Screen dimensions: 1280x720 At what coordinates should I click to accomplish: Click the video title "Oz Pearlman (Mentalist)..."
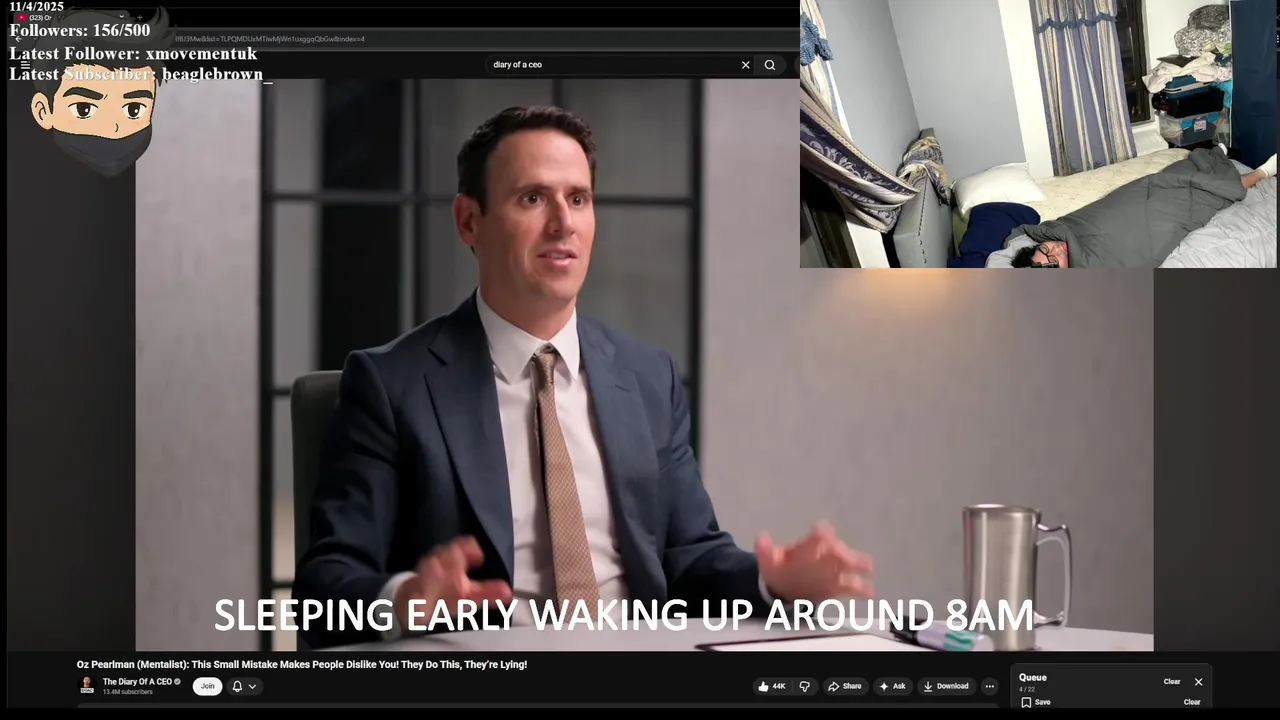click(x=302, y=664)
